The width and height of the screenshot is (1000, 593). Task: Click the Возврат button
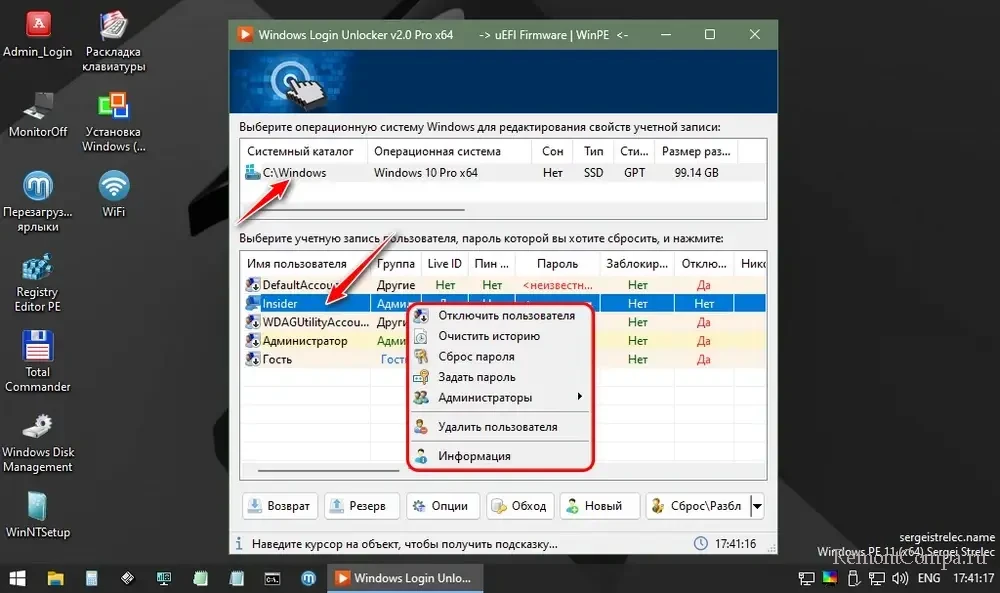click(280, 506)
